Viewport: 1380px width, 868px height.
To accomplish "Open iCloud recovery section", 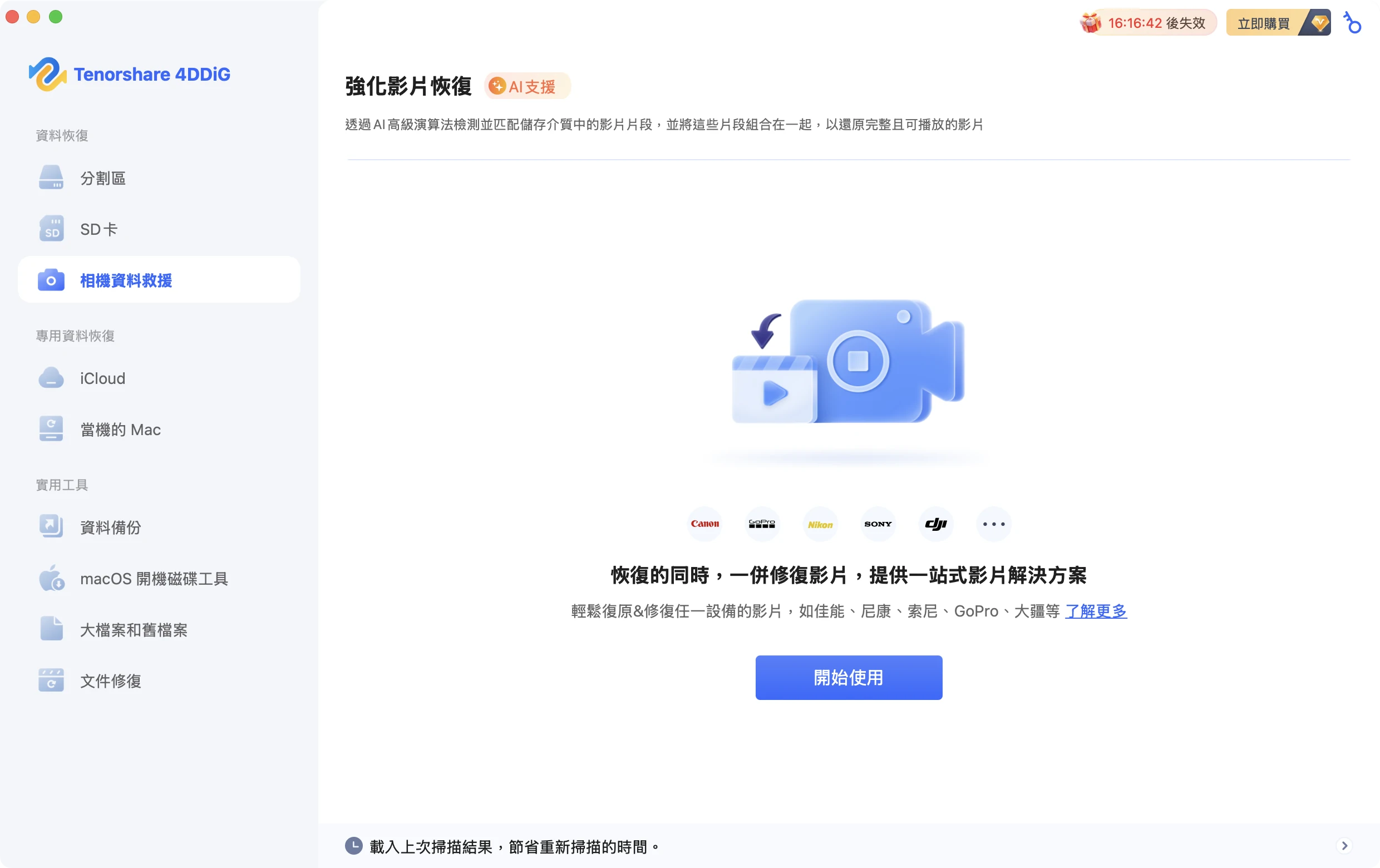I will point(159,378).
